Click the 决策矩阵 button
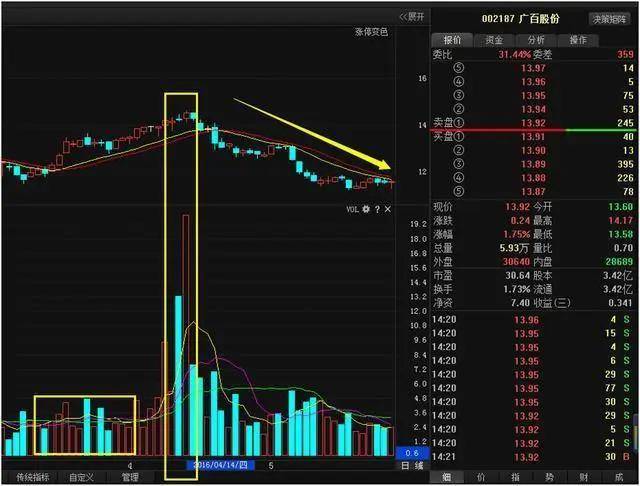Image resolution: width=640 pixels, height=486 pixels. tap(609, 19)
